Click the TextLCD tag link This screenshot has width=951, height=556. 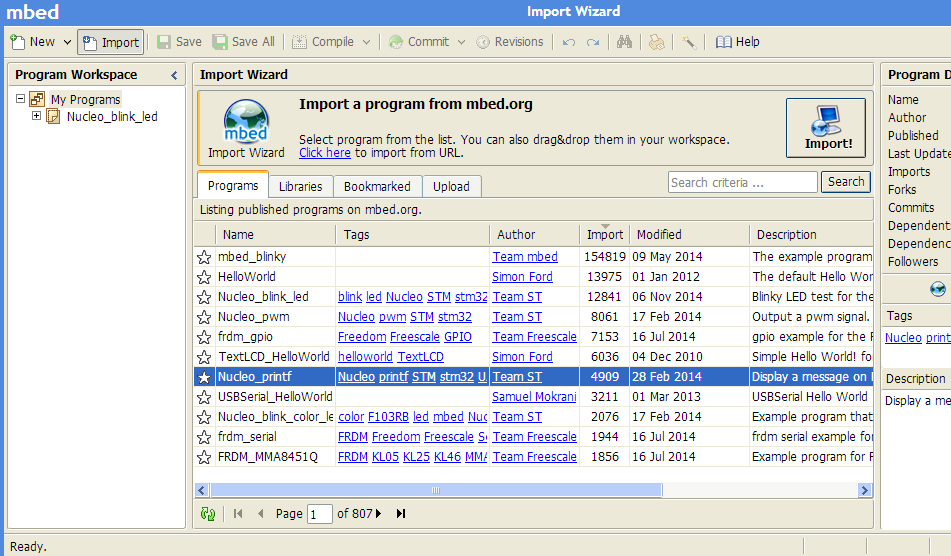[420, 357]
